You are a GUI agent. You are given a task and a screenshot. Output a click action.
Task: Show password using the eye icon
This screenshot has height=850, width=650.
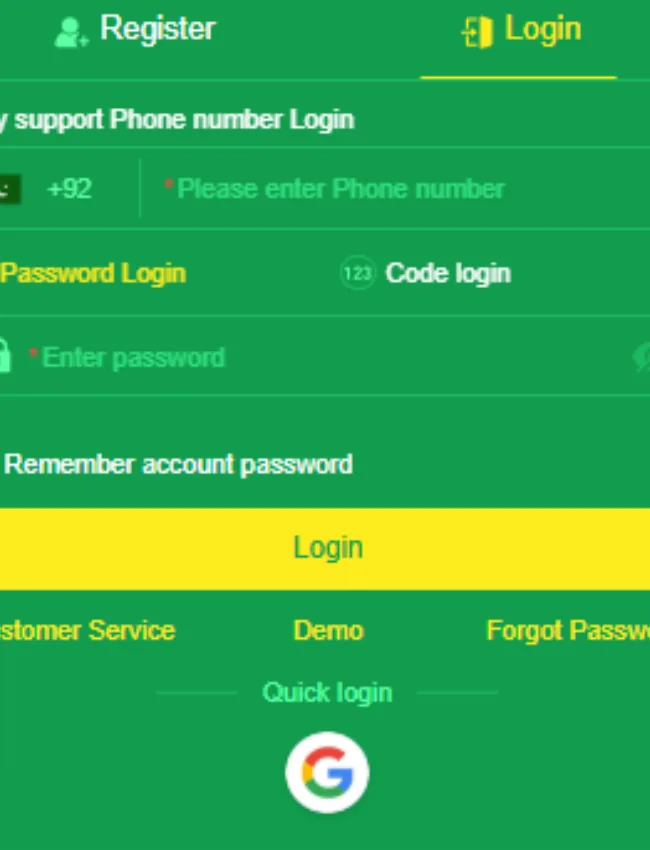[x=642, y=357]
